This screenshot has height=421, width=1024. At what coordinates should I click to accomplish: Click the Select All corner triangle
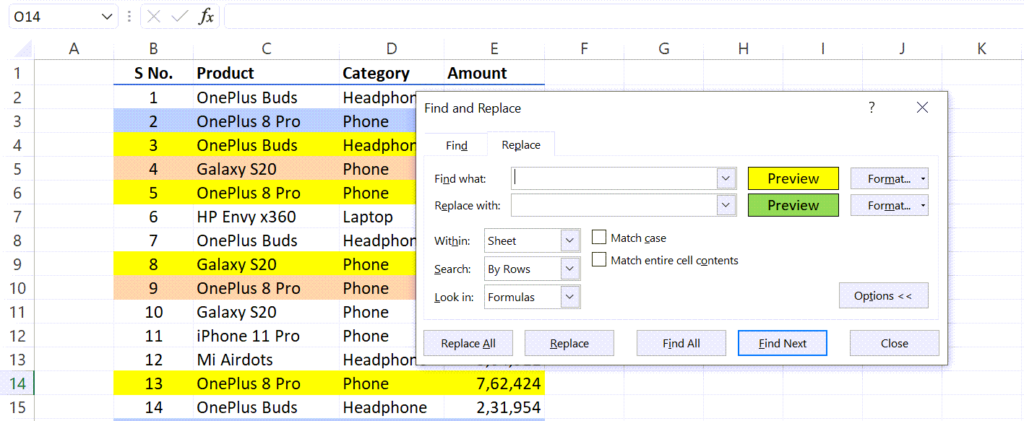24,49
